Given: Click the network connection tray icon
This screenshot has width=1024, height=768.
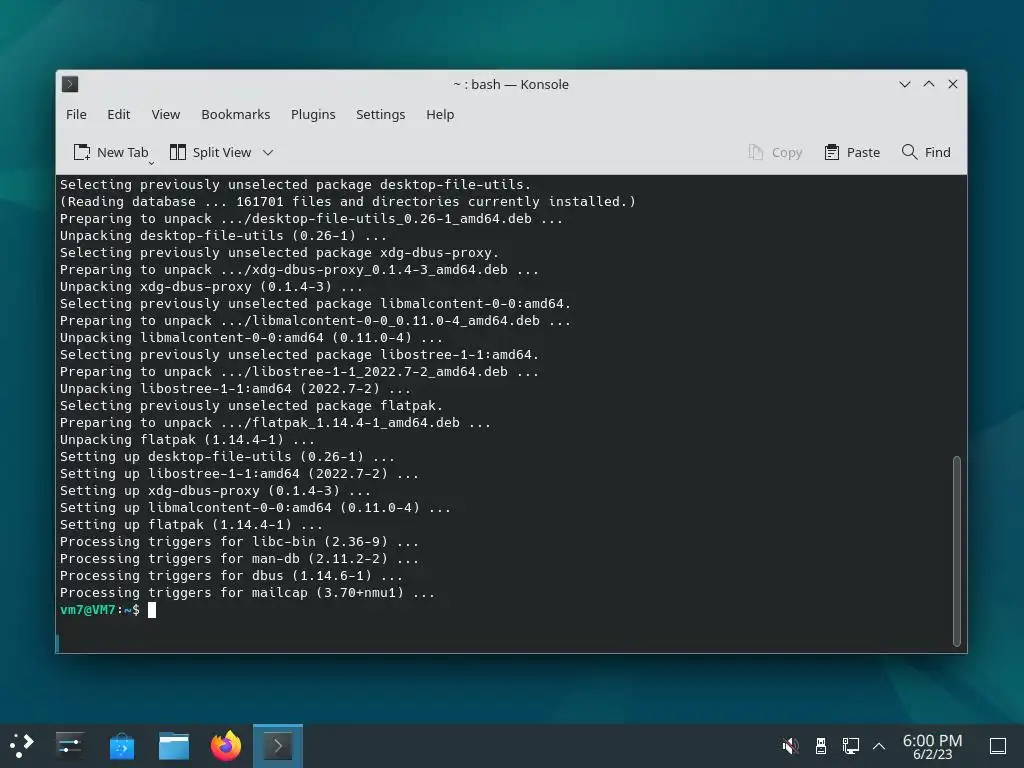Looking at the screenshot, I should [850, 745].
